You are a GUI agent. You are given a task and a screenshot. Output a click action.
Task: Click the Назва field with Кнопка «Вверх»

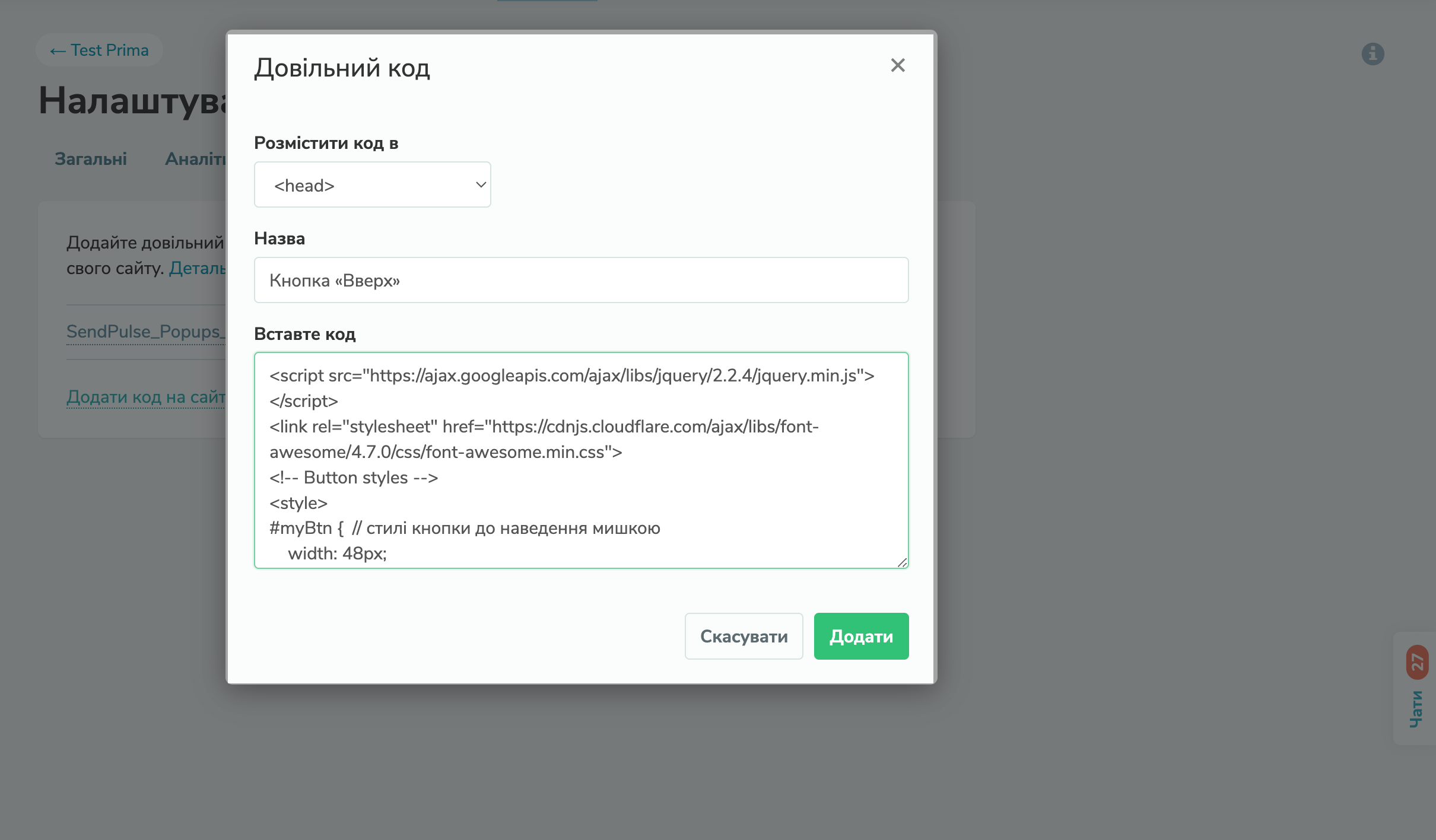tap(581, 280)
